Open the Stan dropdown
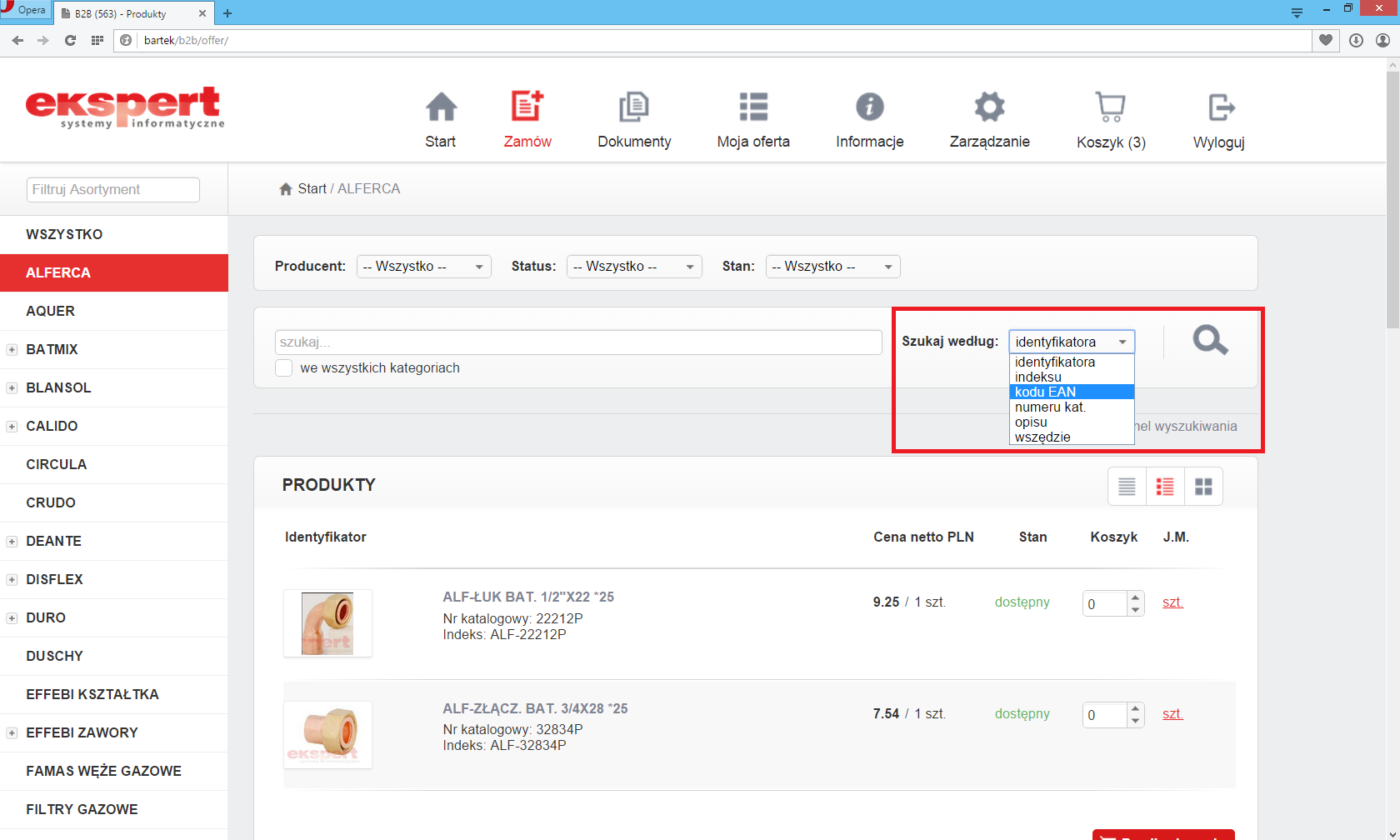Image resolution: width=1400 pixels, height=840 pixels. [x=833, y=267]
